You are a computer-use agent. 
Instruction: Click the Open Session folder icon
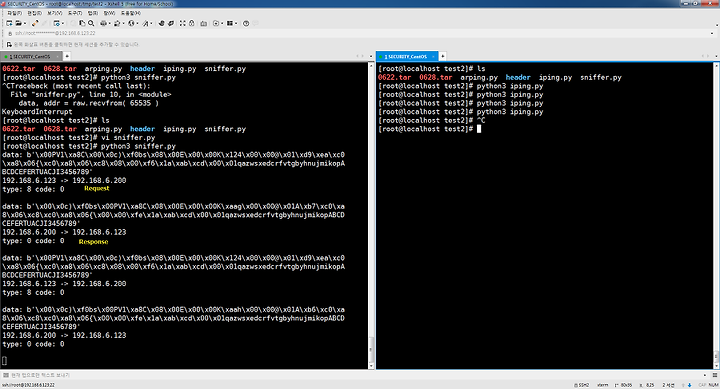[x=18, y=23]
